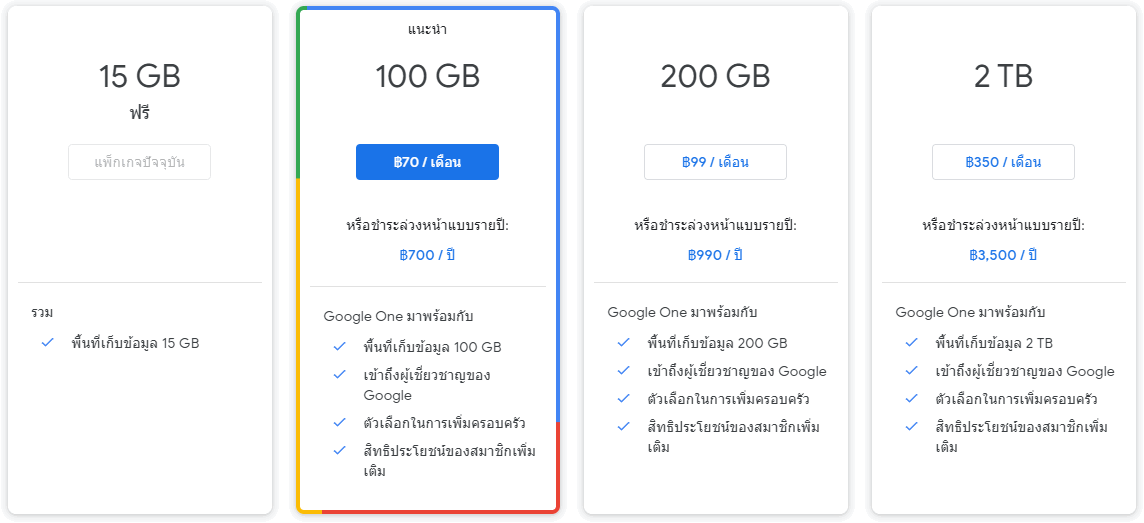This screenshot has height=523, width=1144.
Task: Click Google expert access checkmark in 100 GB plan
Action: pyautogui.click(x=339, y=375)
